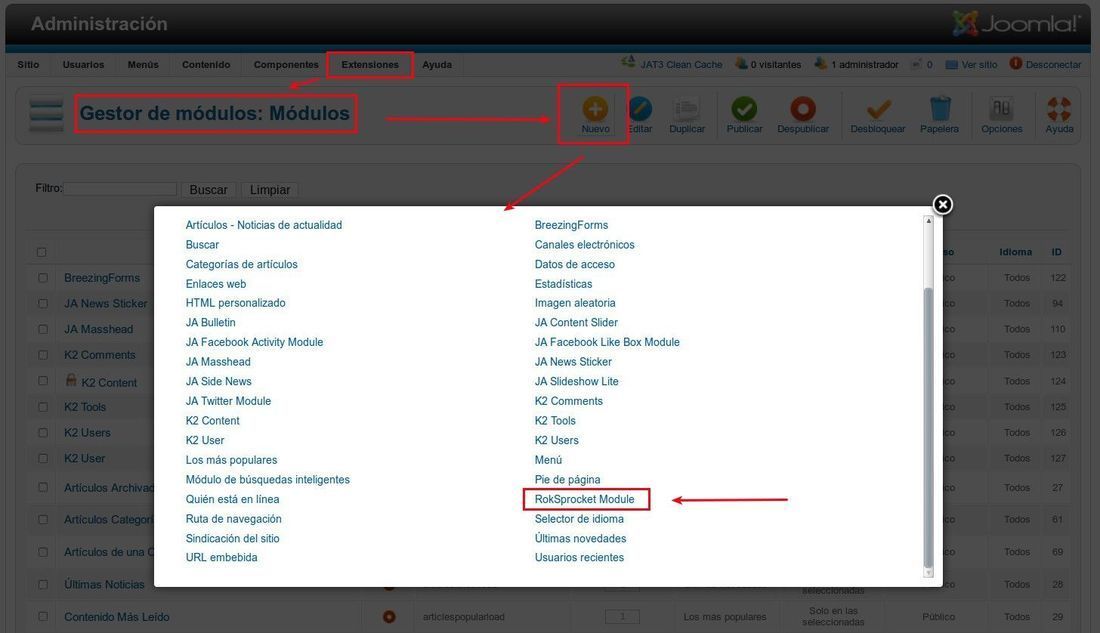
Task: Check the JA Masshead row checkbox
Action: [43, 329]
